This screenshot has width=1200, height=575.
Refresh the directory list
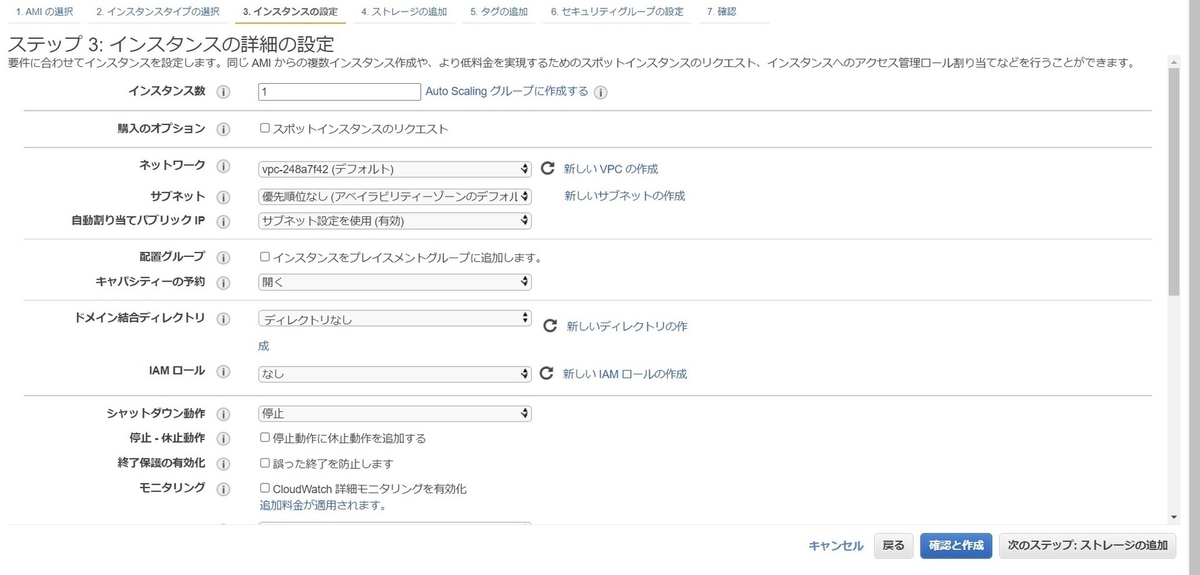pyautogui.click(x=549, y=325)
